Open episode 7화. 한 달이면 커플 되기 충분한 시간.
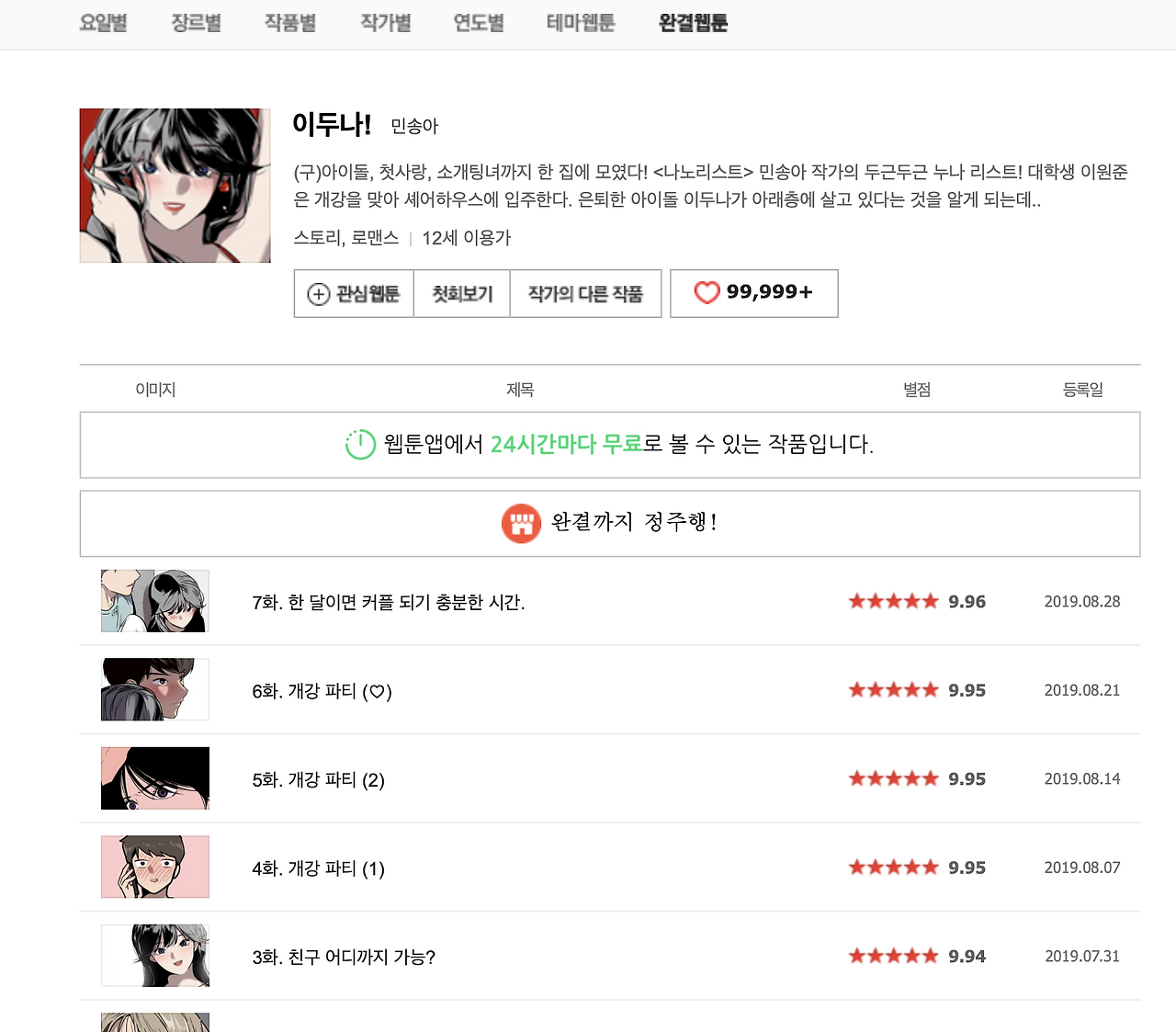 pyautogui.click(x=389, y=603)
